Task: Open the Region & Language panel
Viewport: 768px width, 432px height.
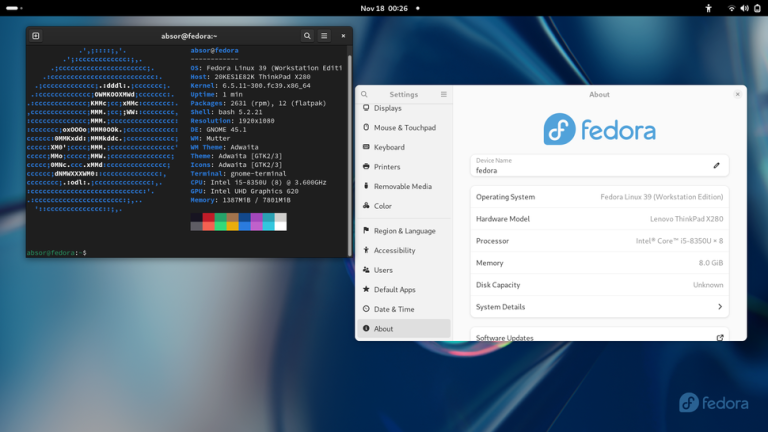Action: (x=404, y=231)
